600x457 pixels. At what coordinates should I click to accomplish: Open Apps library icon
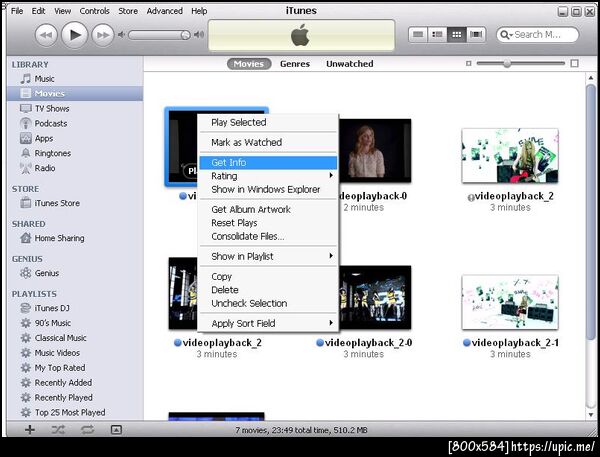(26, 138)
